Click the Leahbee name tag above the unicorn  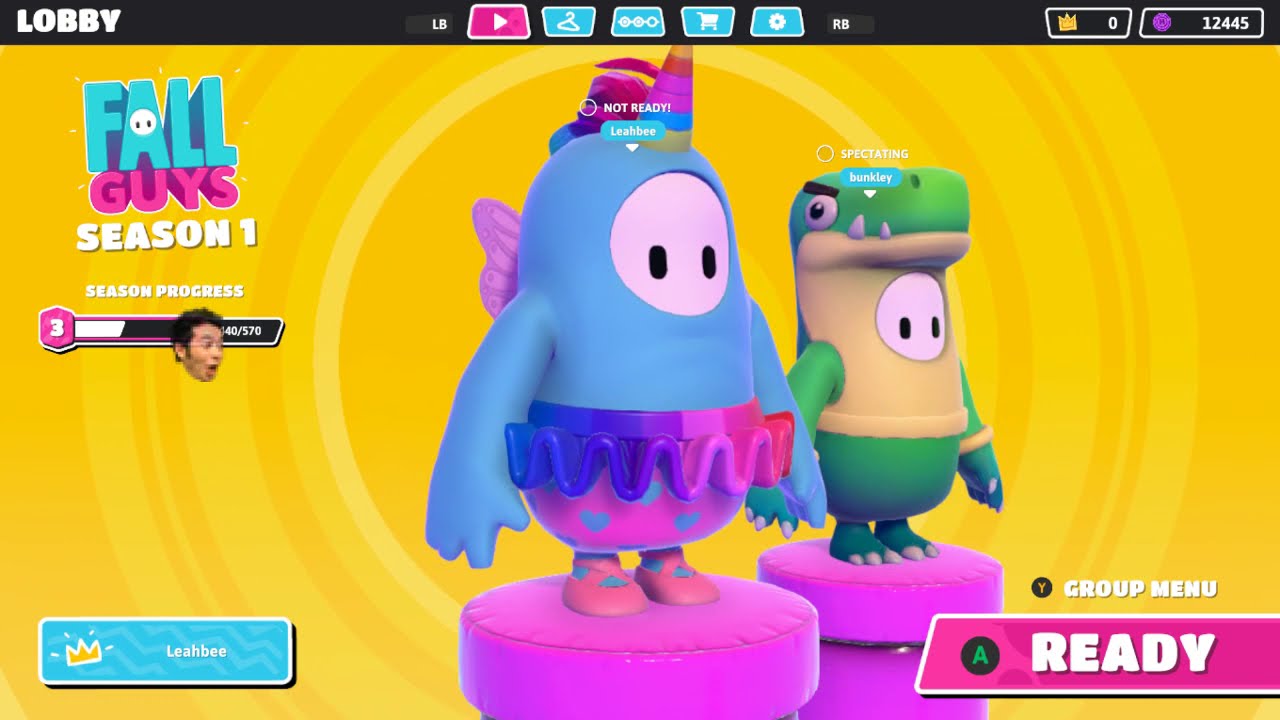click(632, 130)
